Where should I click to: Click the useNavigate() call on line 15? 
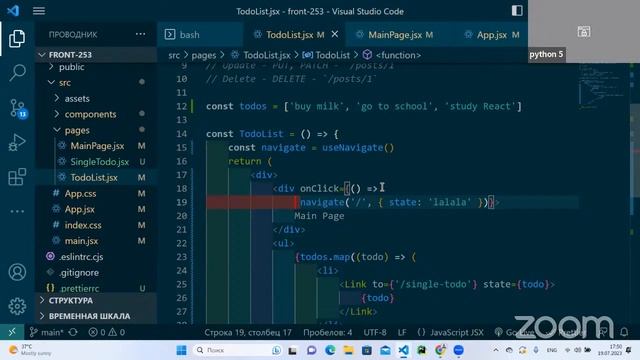pyautogui.click(x=358, y=148)
